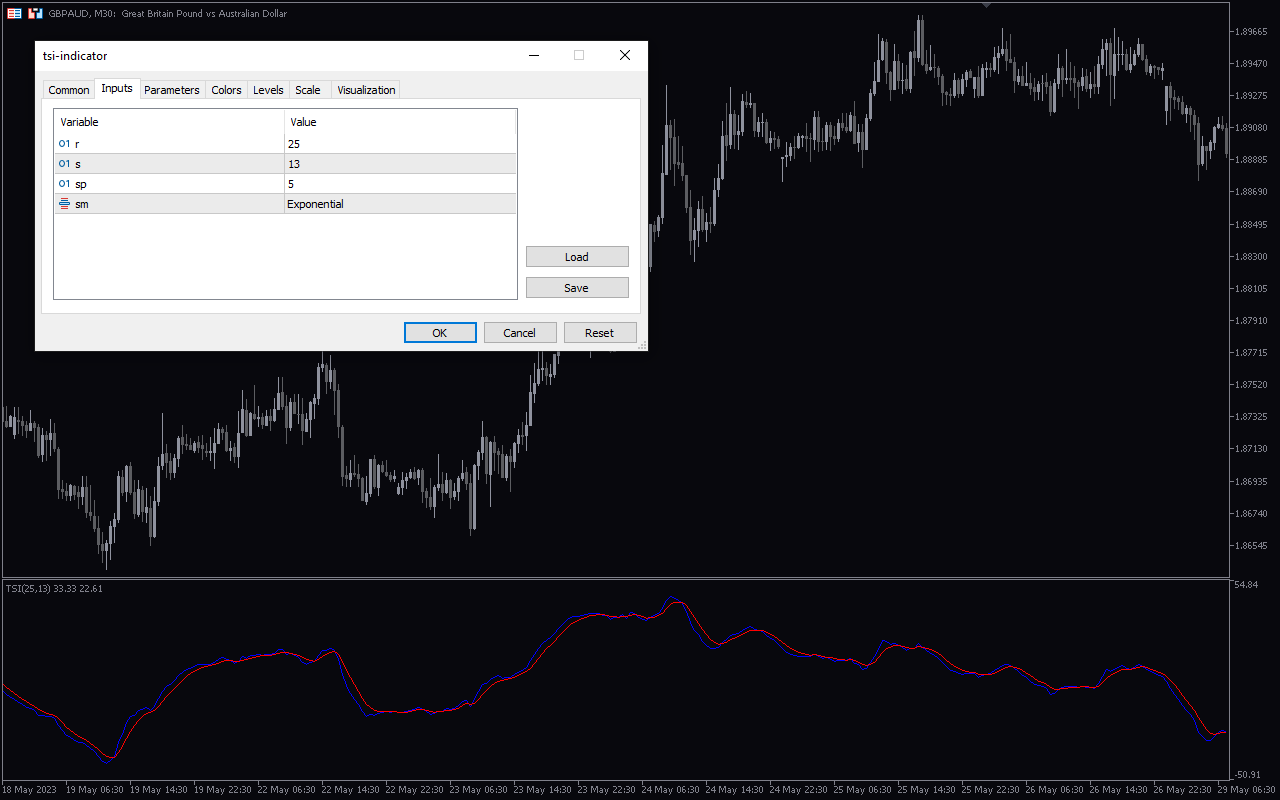1280x800 pixels.
Task: Click the integer type icon beside s
Action: [x=65, y=164]
